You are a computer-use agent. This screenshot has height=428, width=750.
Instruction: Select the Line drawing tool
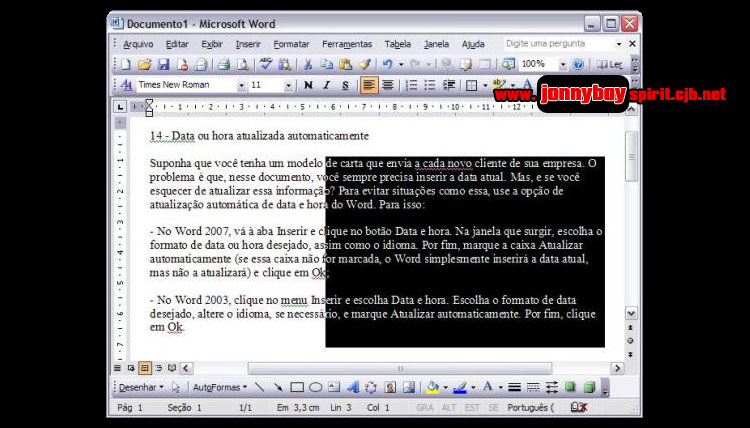pos(260,387)
